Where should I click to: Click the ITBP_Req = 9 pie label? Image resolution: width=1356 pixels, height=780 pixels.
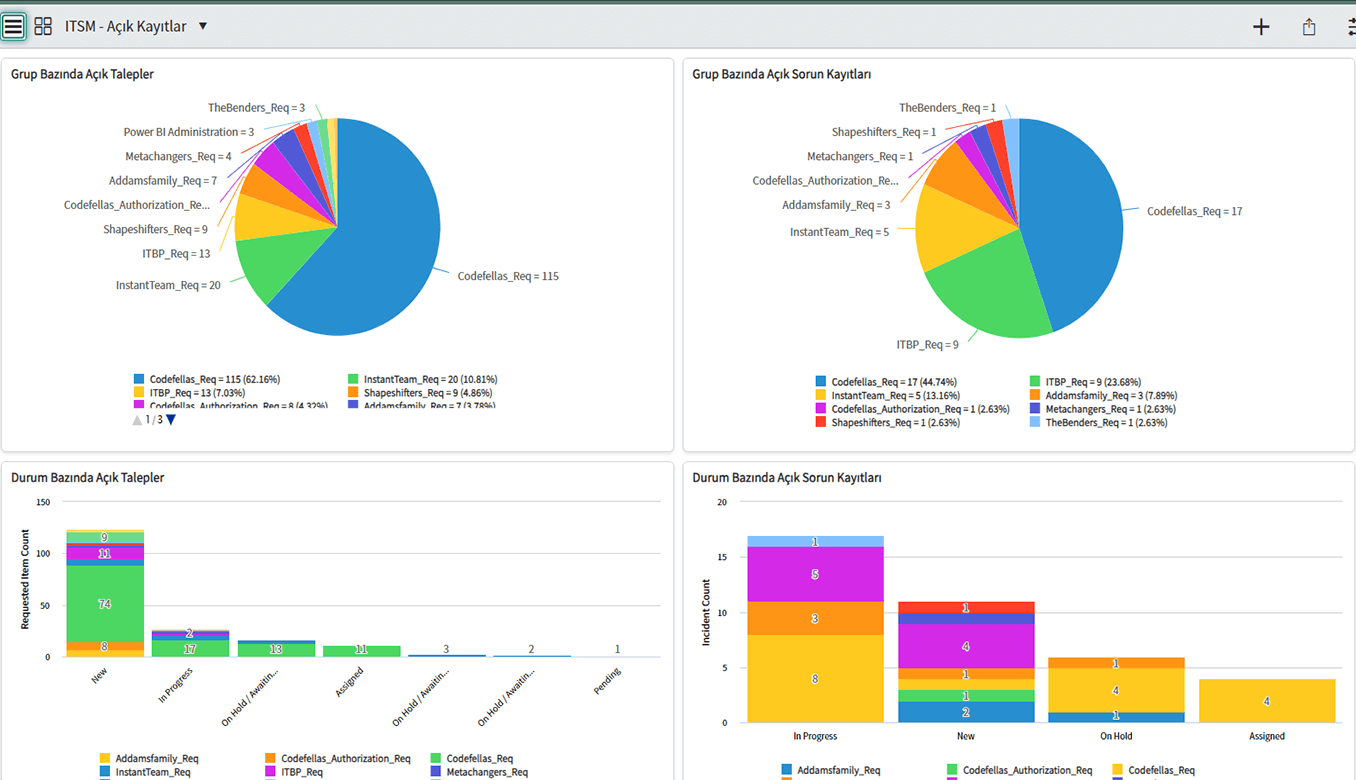point(927,345)
